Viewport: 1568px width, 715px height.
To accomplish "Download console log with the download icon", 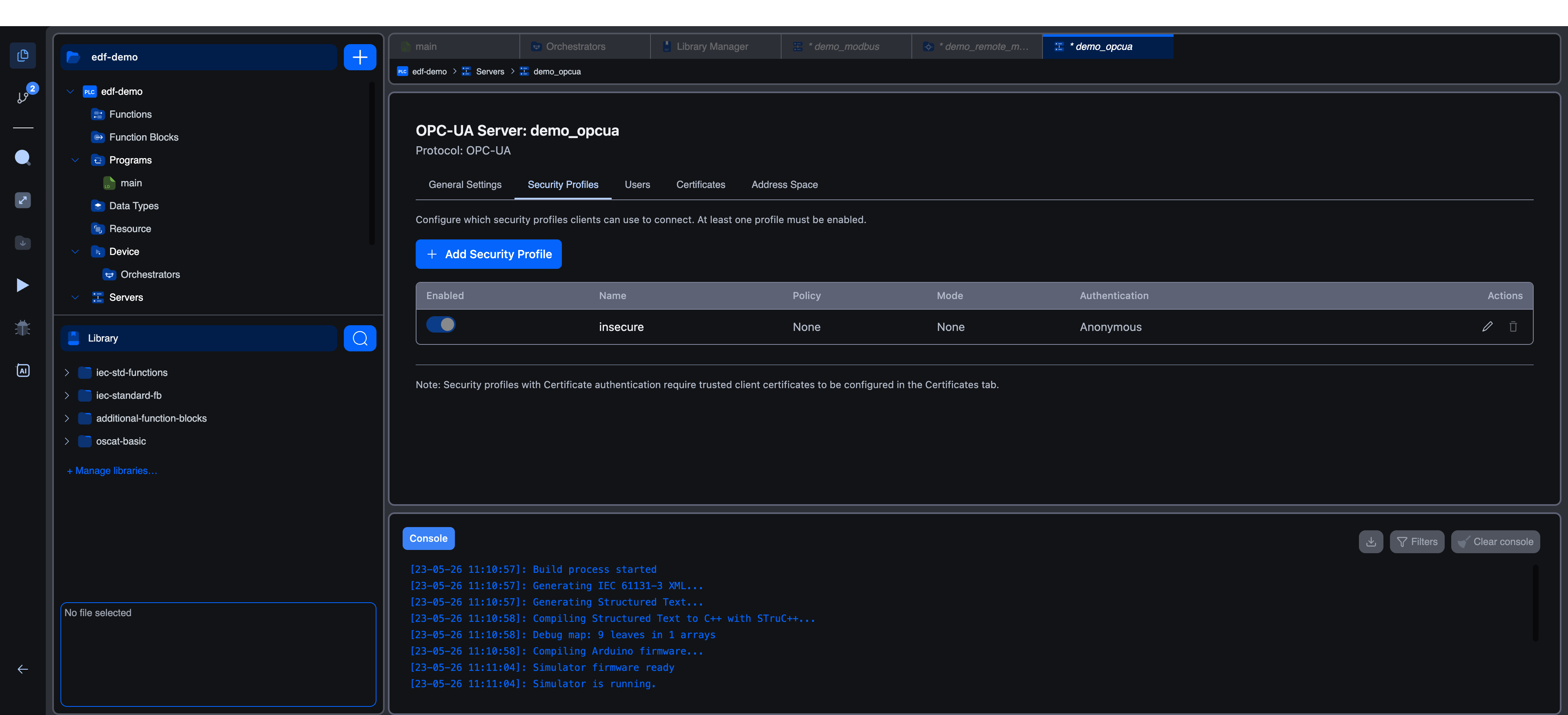I will (1371, 541).
